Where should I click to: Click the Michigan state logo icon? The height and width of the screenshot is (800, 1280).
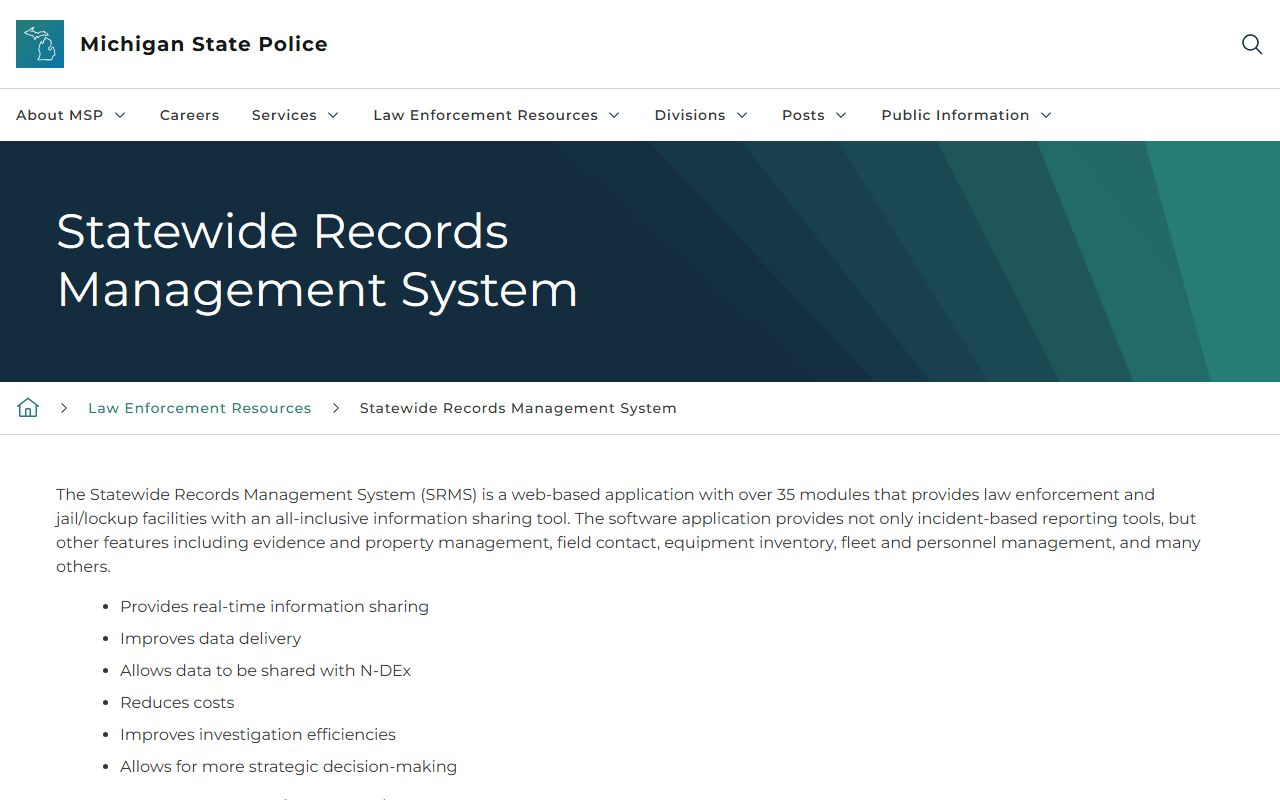point(40,44)
